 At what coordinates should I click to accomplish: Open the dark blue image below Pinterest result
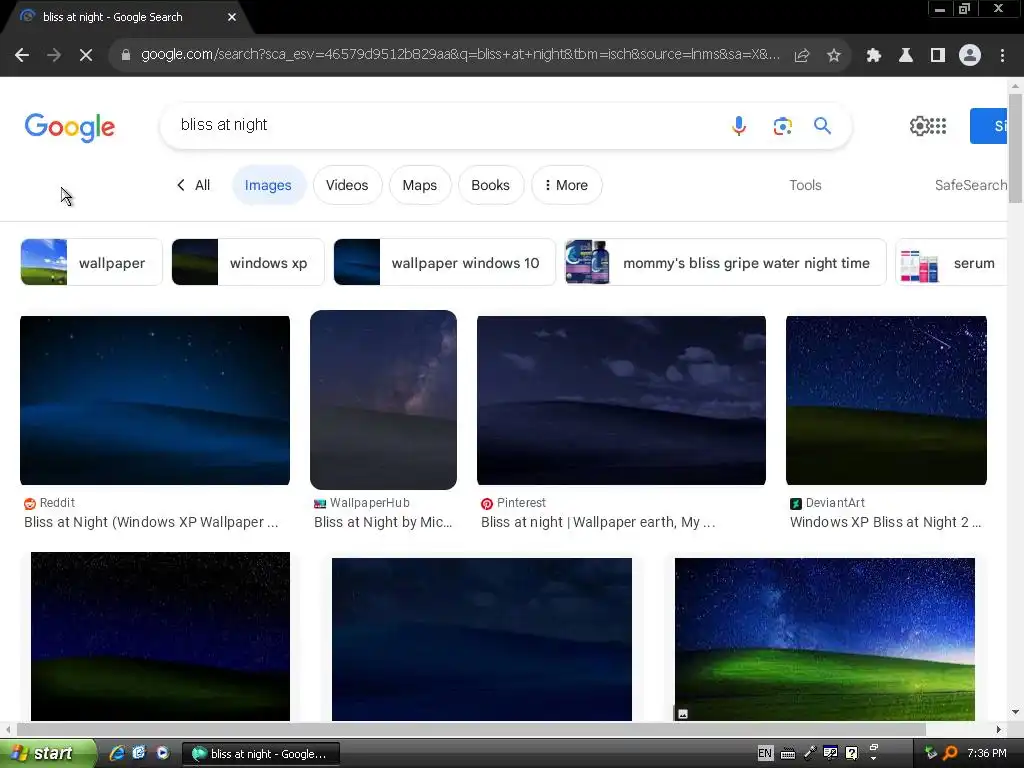(482, 639)
